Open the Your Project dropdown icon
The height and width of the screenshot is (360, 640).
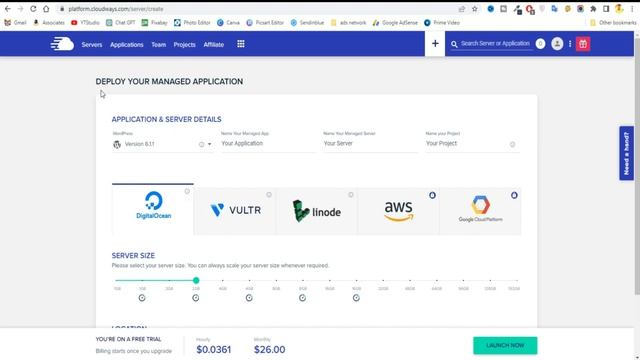tap(512, 144)
